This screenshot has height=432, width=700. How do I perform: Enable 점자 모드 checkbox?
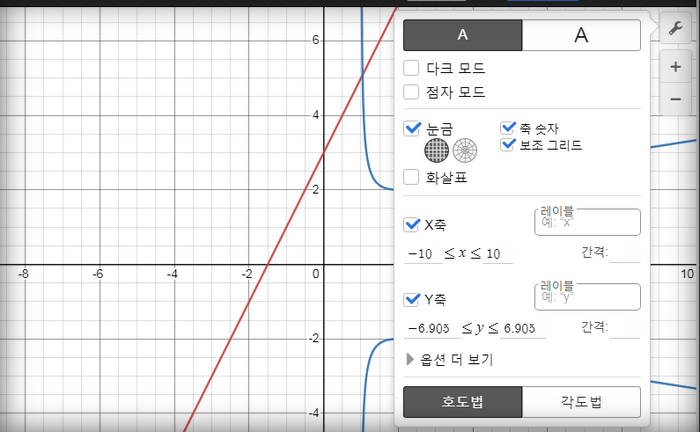[x=411, y=92]
